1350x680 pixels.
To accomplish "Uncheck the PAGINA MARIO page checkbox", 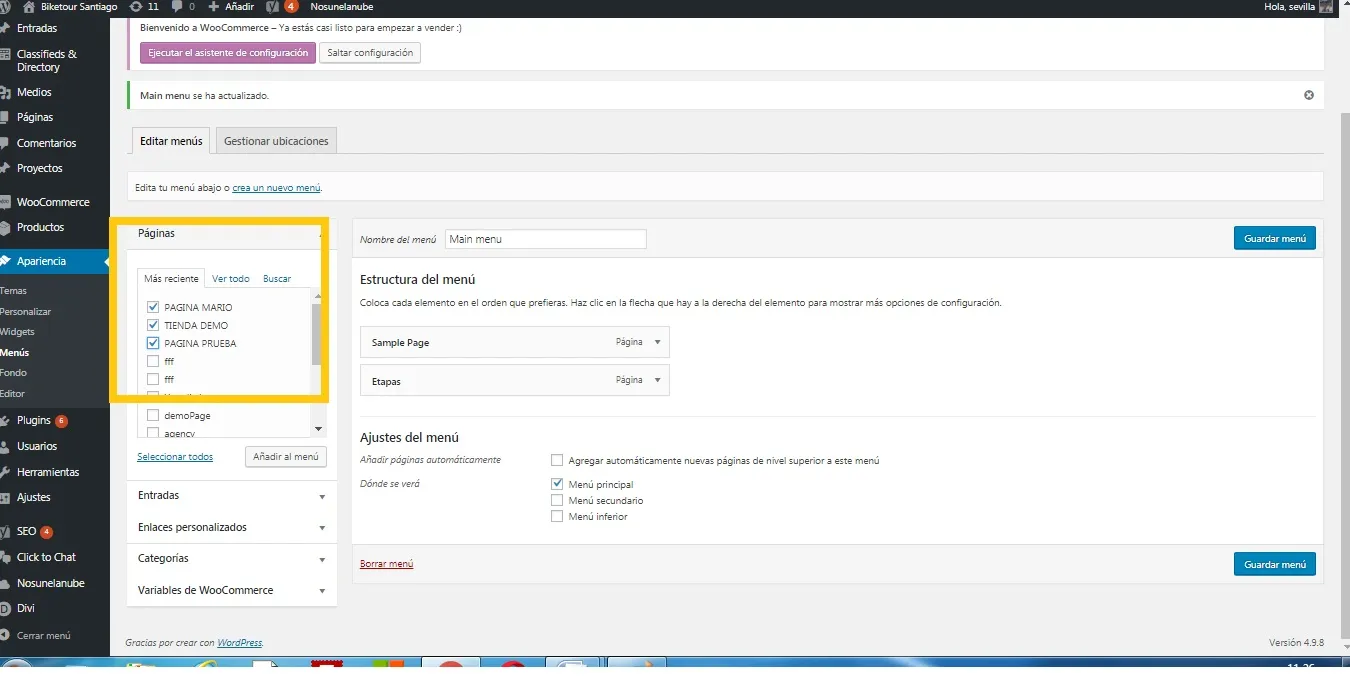I will 153,308.
